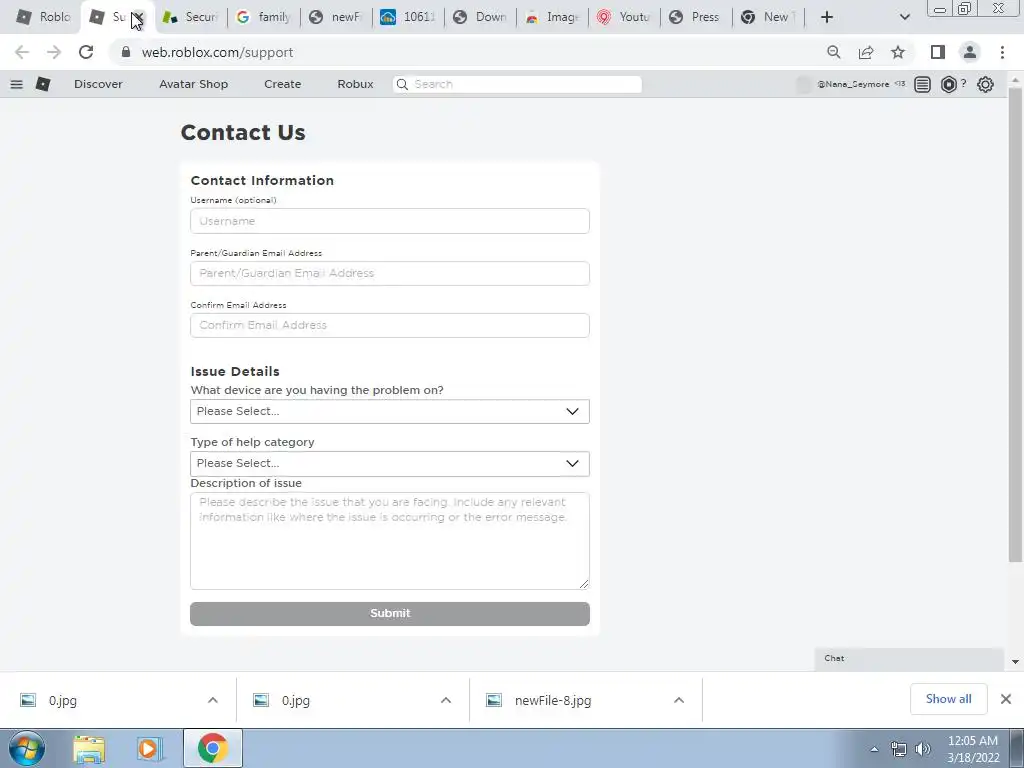The image size is (1024, 768).
Task: Focus the Confirm Email Address field
Action: pos(390,325)
